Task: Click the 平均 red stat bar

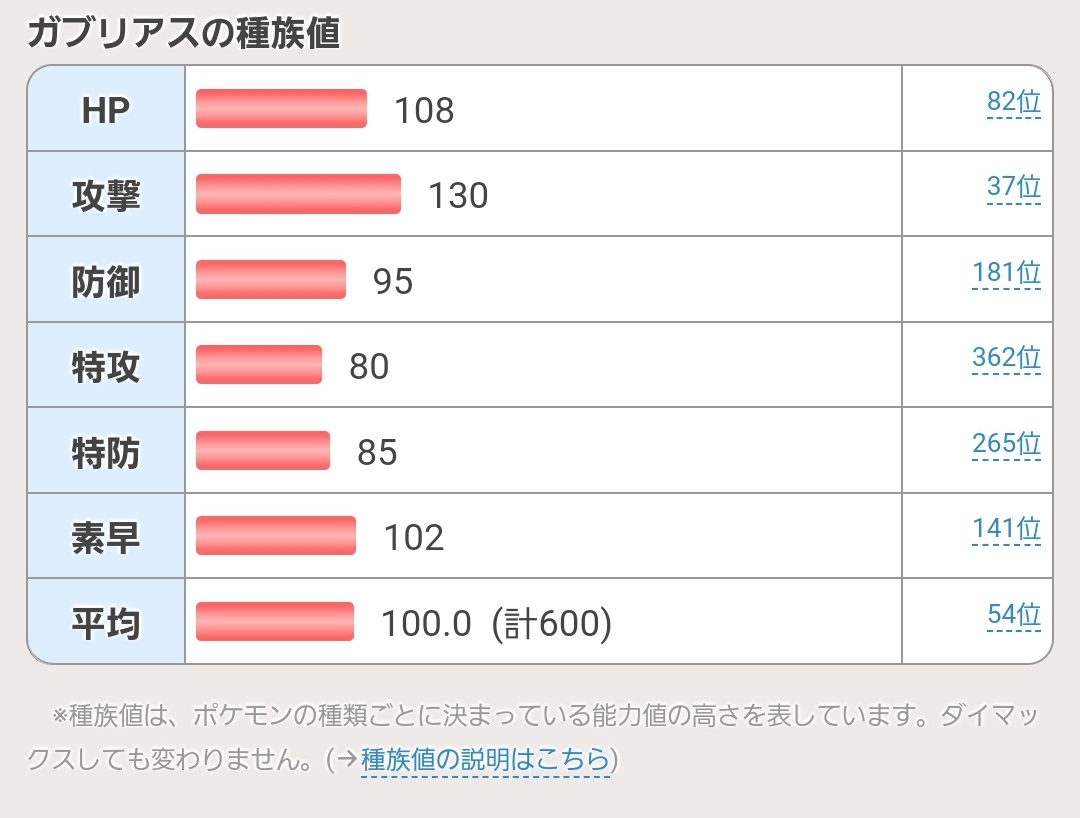Action: pos(275,621)
